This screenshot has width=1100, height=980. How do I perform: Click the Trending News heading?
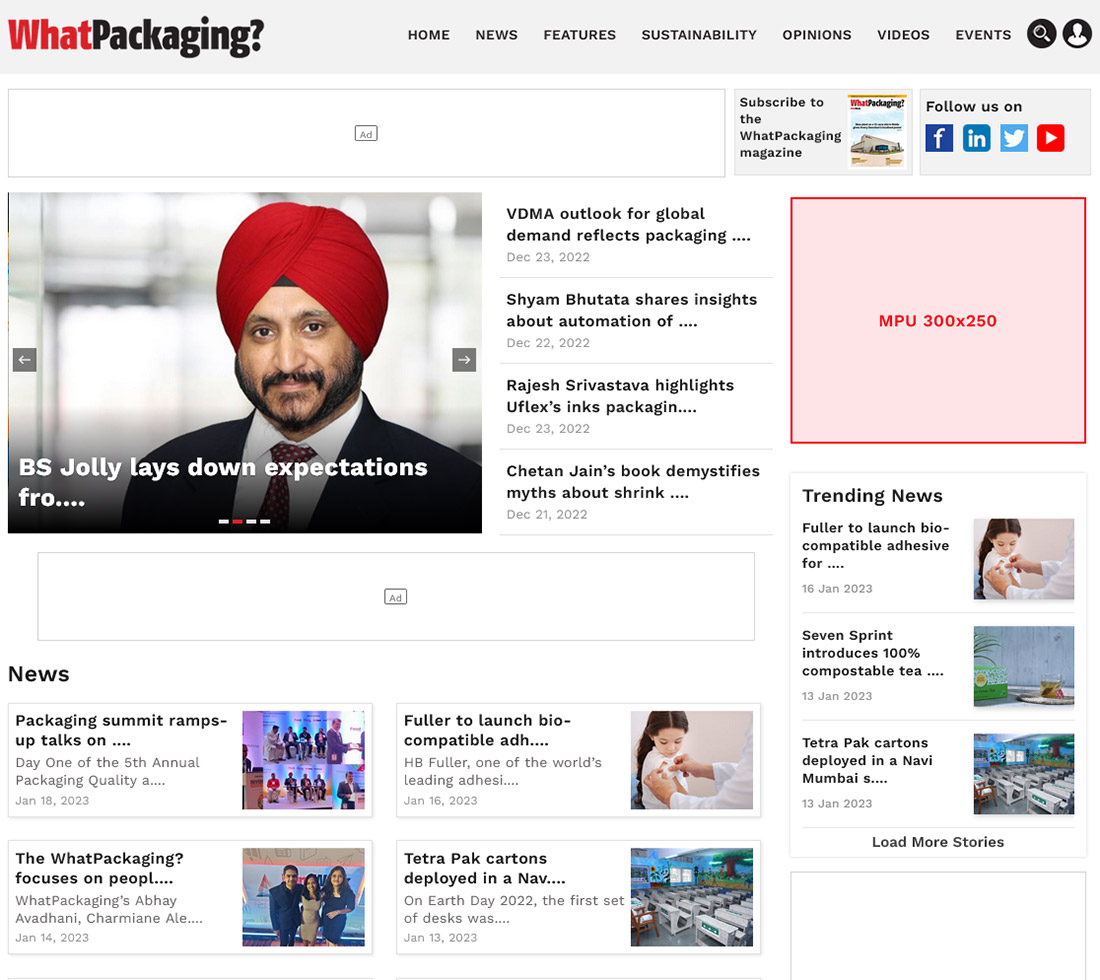pos(872,496)
